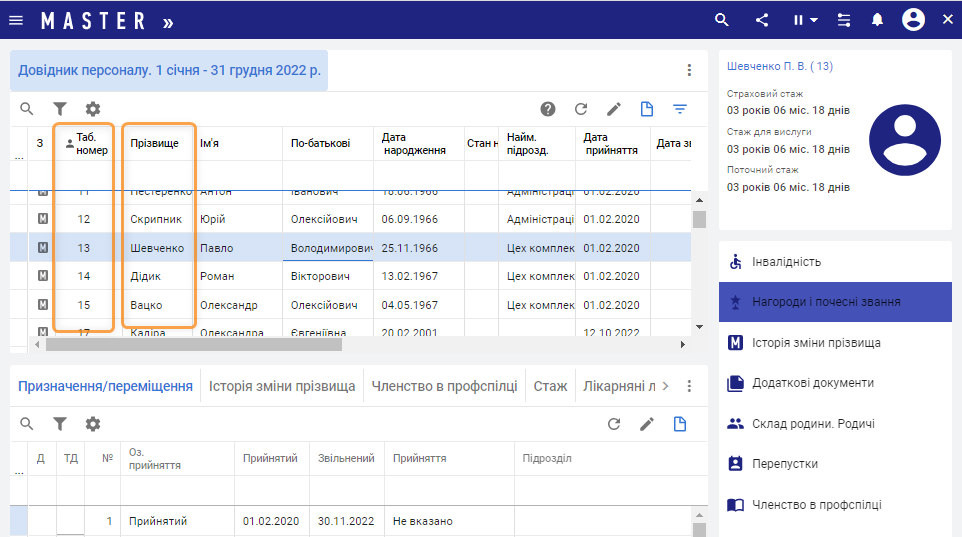The height and width of the screenshot is (537, 962).
Task: Switch to Історія зміни прізвища tab
Action: pos(282,386)
